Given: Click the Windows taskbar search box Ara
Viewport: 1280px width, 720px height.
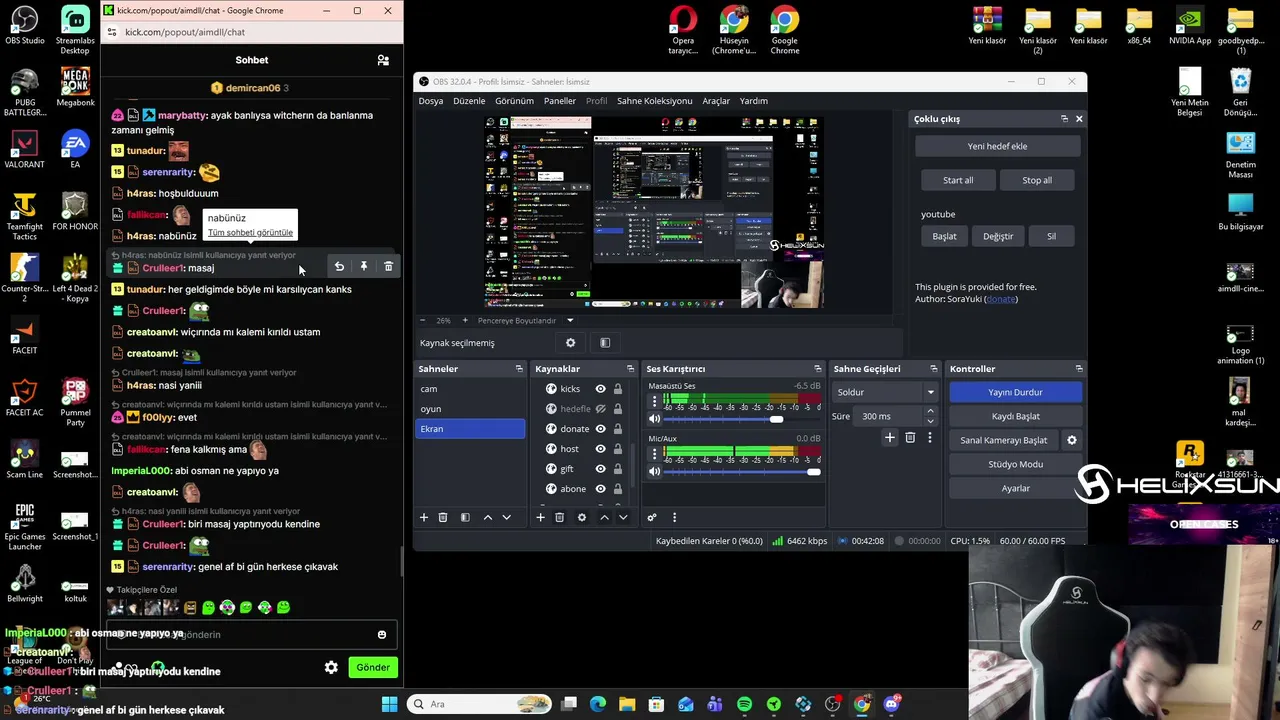Looking at the screenshot, I should point(478,704).
